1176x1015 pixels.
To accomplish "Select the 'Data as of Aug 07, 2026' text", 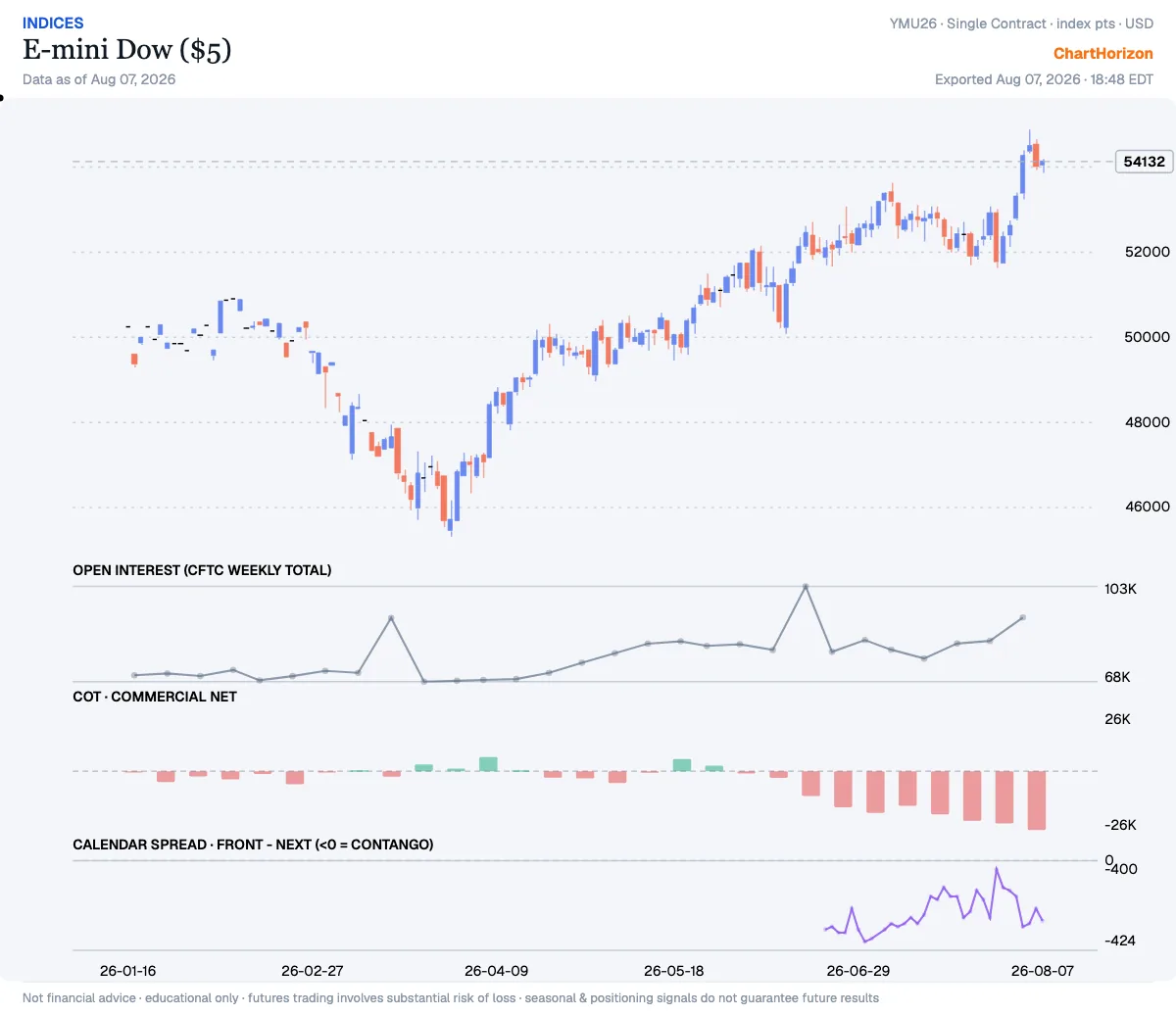I will 99,79.
